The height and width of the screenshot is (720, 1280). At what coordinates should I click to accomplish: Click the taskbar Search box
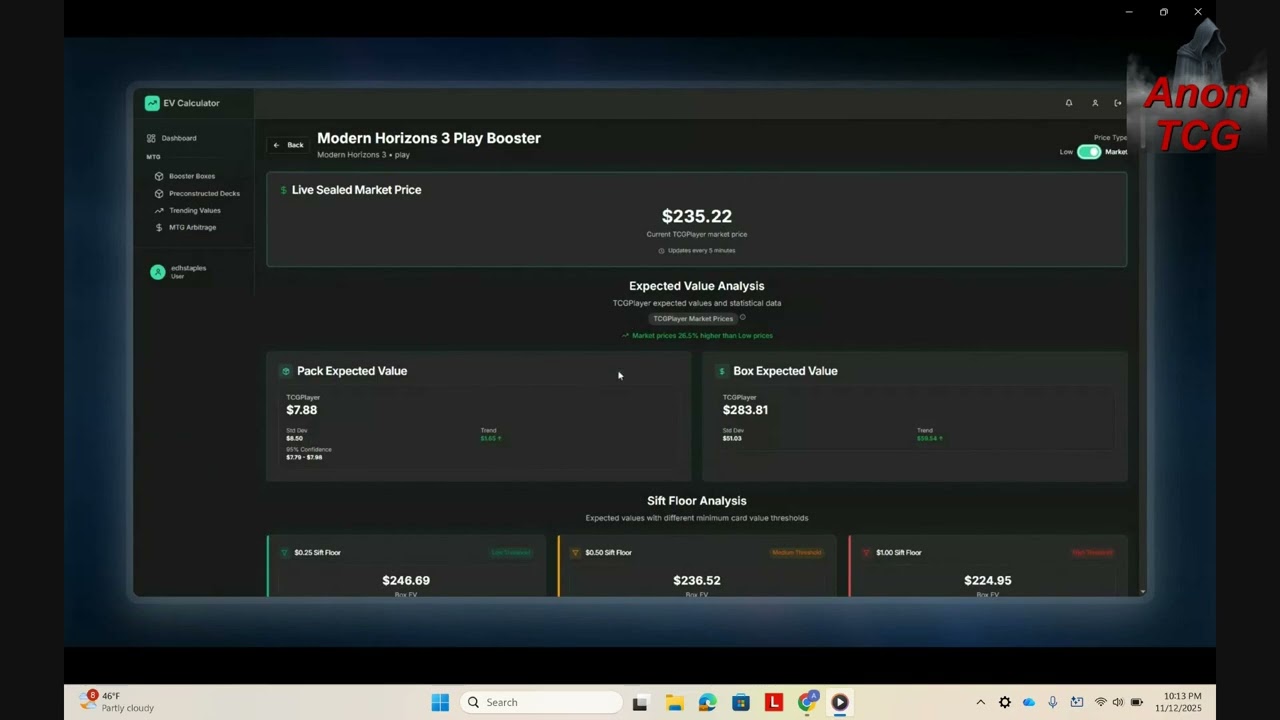[x=541, y=702]
